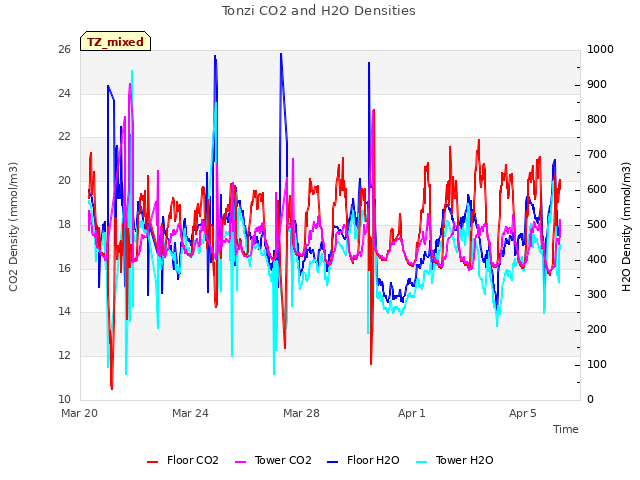
Task: Click the 500 tick on H2O axis
Action: (x=597, y=224)
